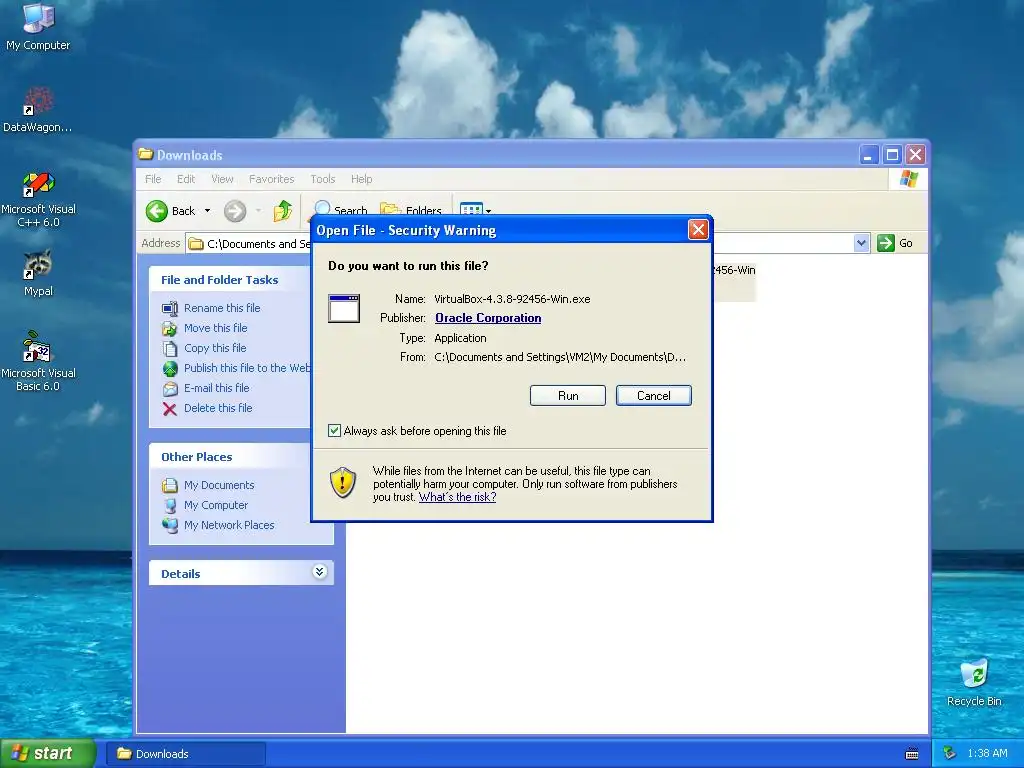This screenshot has height=768, width=1024.
Task: Select the Mypal raccoon desktop icon
Action: coord(38,273)
